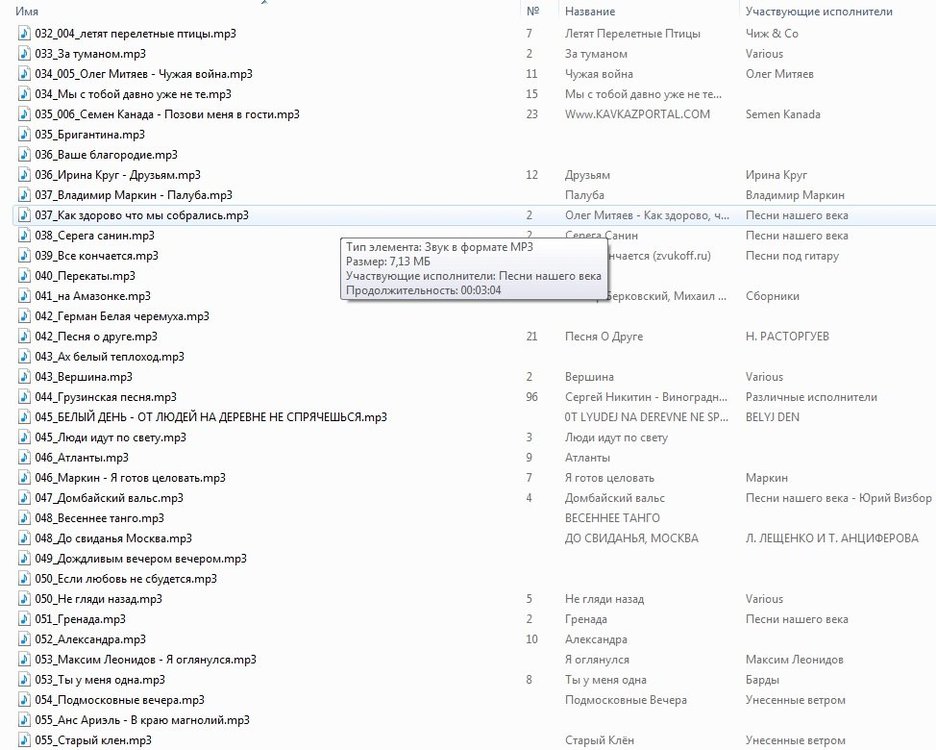Sort files by the Имя column header
Screen dimensions: 936x750
pos(27,11)
